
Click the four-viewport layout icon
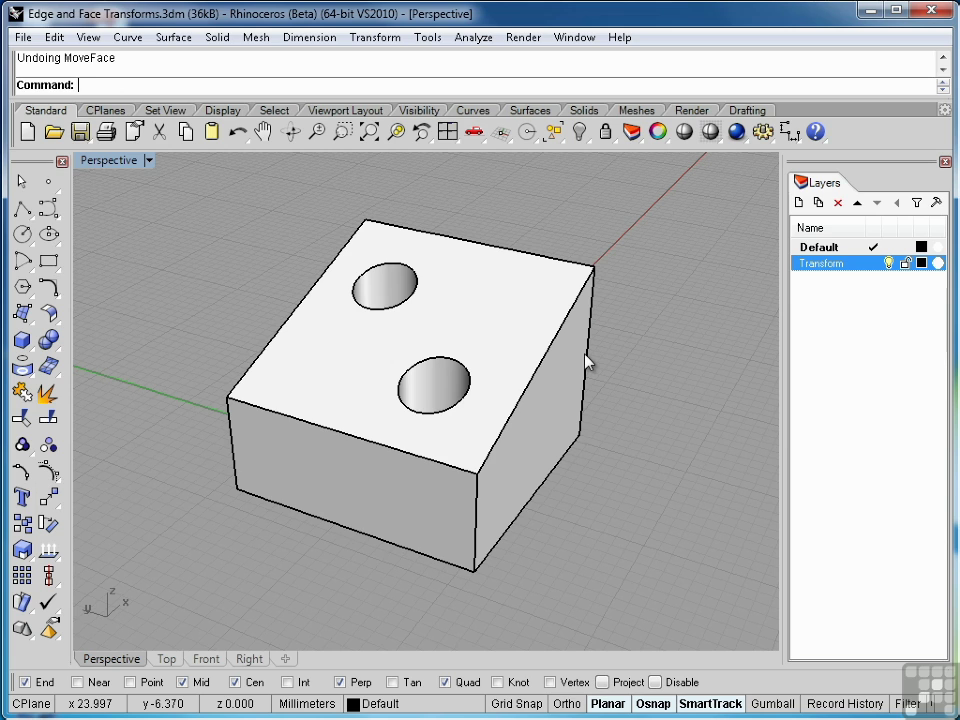click(448, 132)
